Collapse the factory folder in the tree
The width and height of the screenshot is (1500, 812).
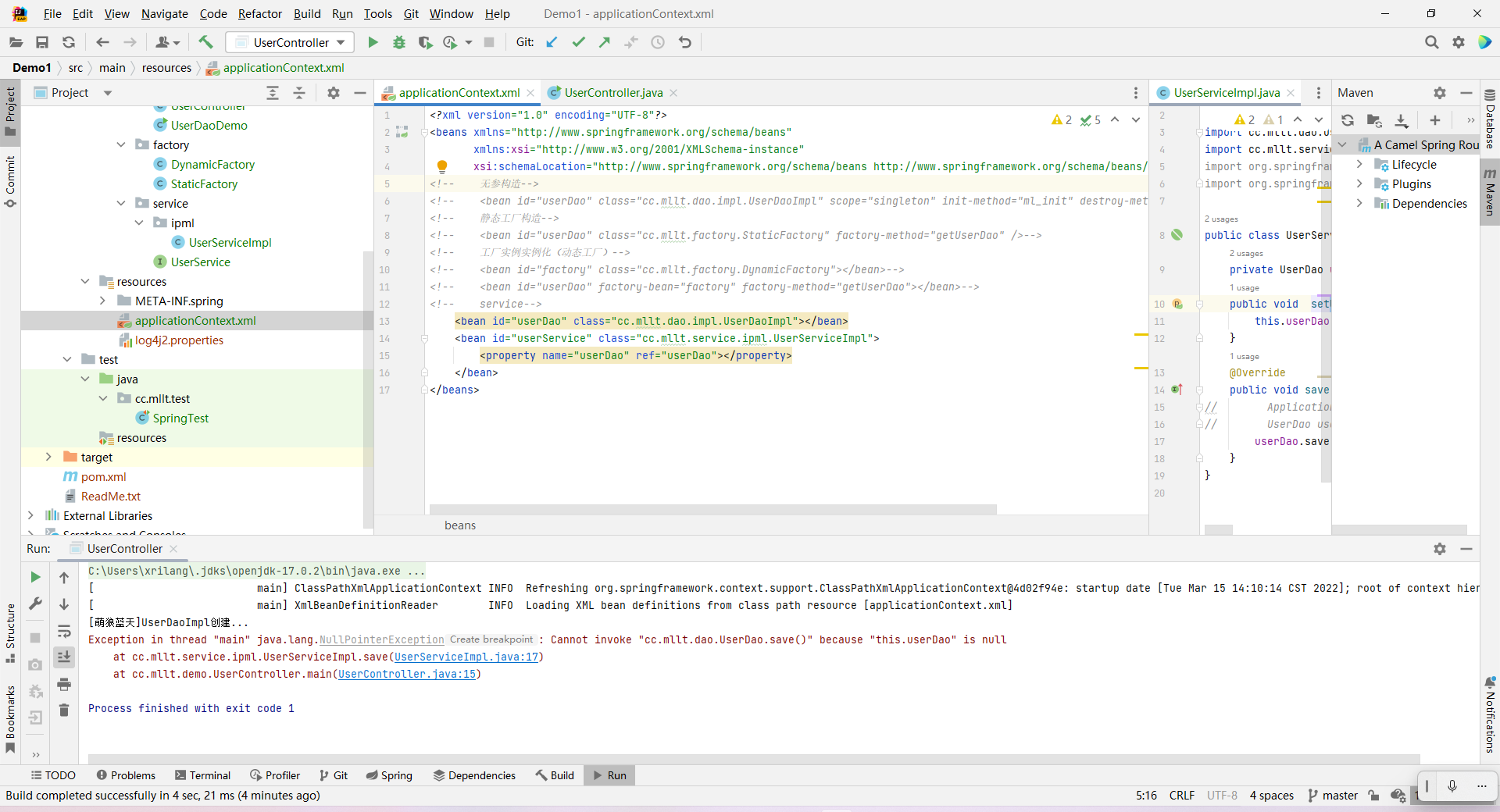(x=121, y=144)
